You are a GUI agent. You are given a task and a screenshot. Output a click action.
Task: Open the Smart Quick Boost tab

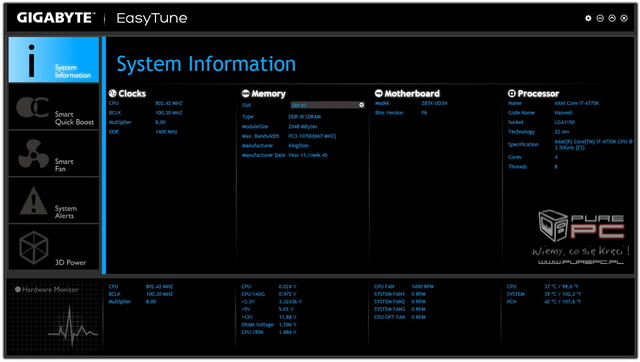pos(54,107)
